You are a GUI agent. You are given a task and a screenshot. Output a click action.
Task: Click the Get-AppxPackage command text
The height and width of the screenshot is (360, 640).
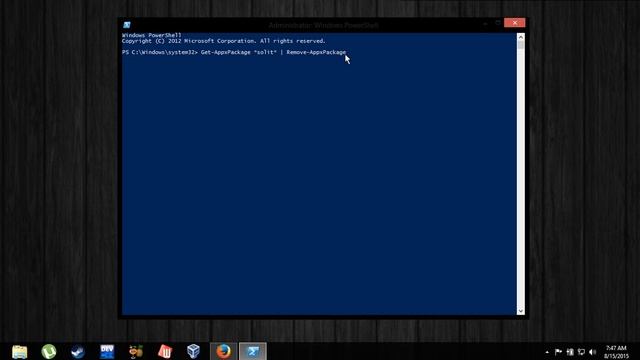click(226, 52)
